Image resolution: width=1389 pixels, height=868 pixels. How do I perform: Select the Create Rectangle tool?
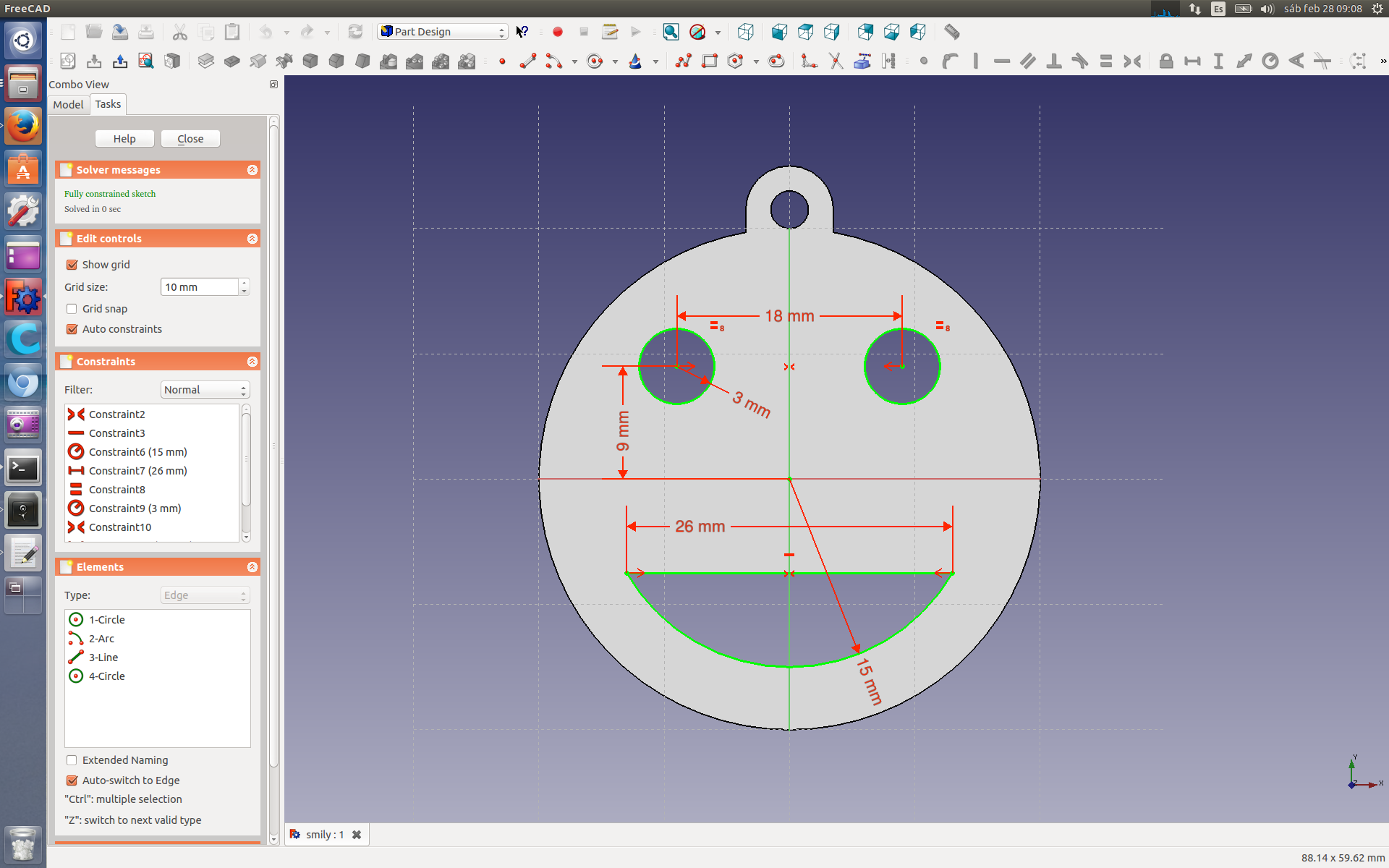(710, 61)
